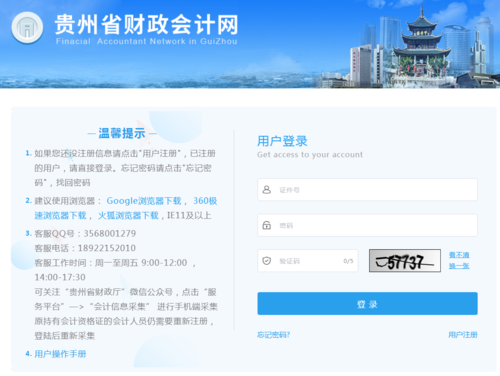Open the 火狐浏览器下载 link
This screenshot has width=500, height=376.
coord(128,216)
